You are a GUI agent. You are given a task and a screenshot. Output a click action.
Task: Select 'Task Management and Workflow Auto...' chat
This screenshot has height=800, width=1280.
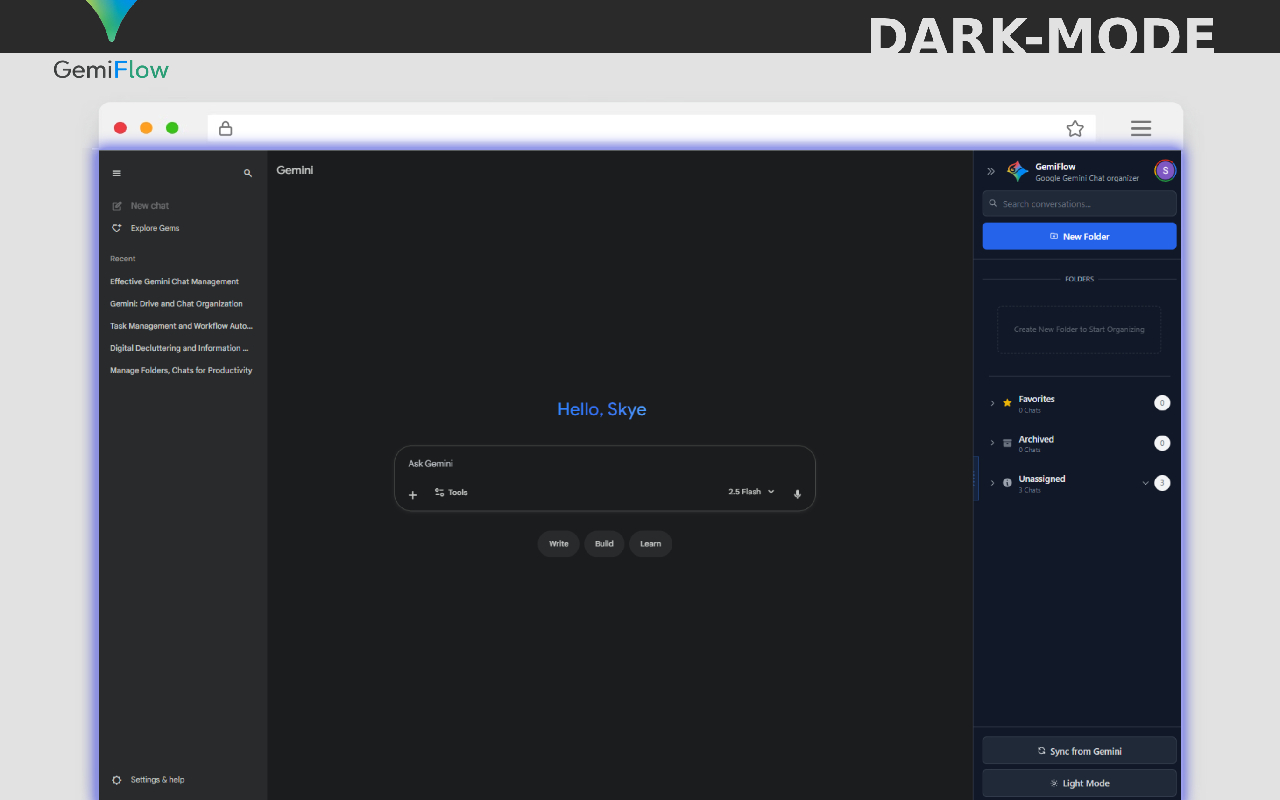click(181, 326)
